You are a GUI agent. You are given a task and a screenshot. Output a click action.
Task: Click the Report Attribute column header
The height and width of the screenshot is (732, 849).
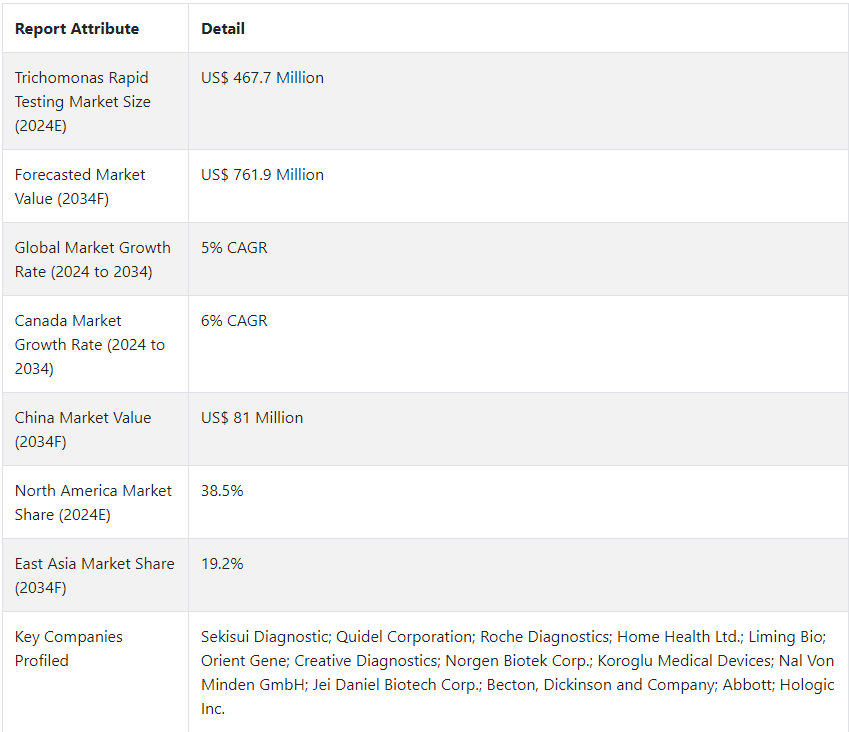[77, 29]
